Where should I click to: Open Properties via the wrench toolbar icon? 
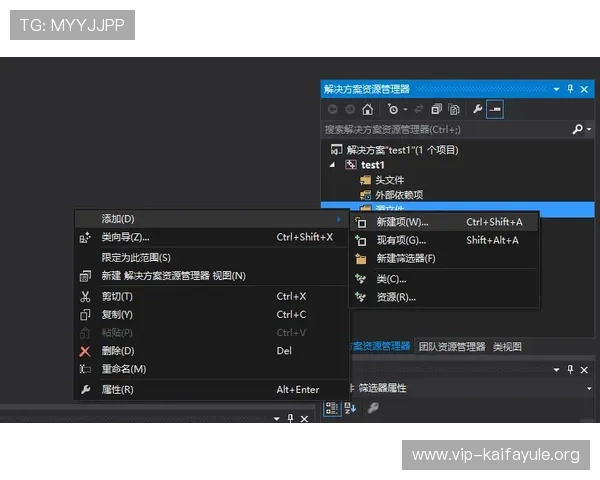click(478, 109)
